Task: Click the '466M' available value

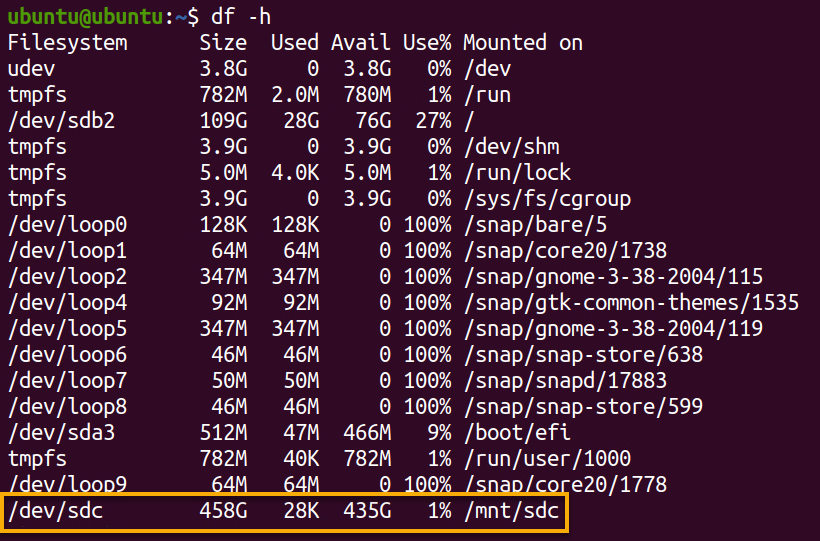Action: 367,433
